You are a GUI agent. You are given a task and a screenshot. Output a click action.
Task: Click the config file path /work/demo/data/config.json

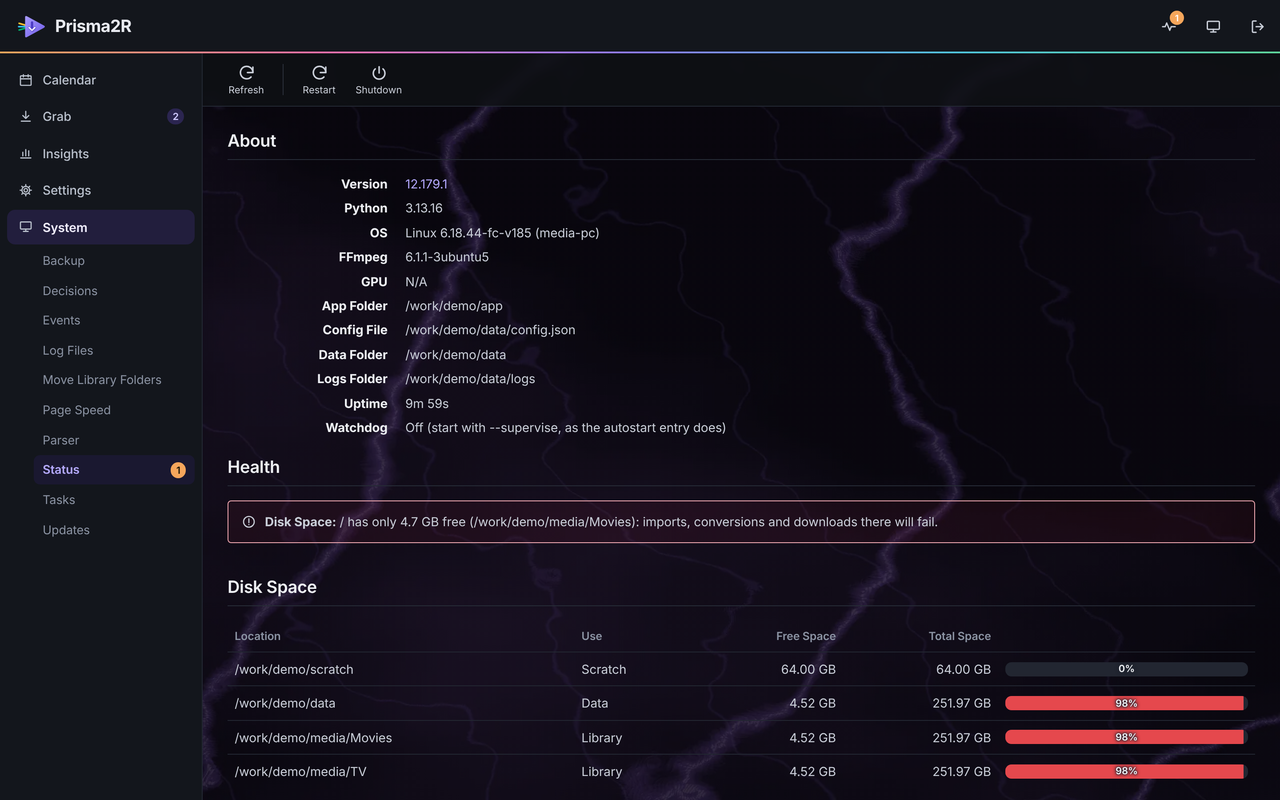490,330
